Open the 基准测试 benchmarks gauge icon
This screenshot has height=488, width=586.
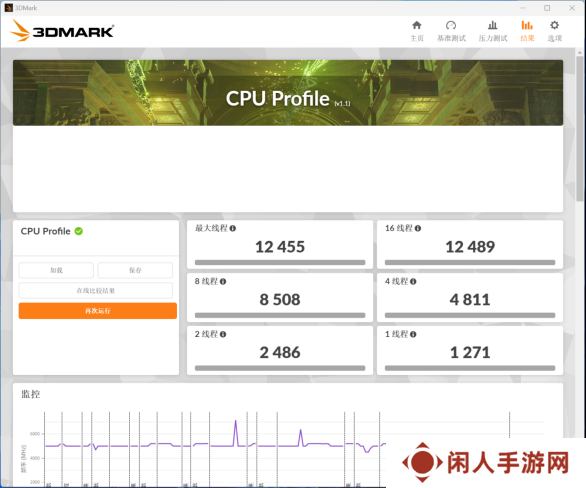451,25
